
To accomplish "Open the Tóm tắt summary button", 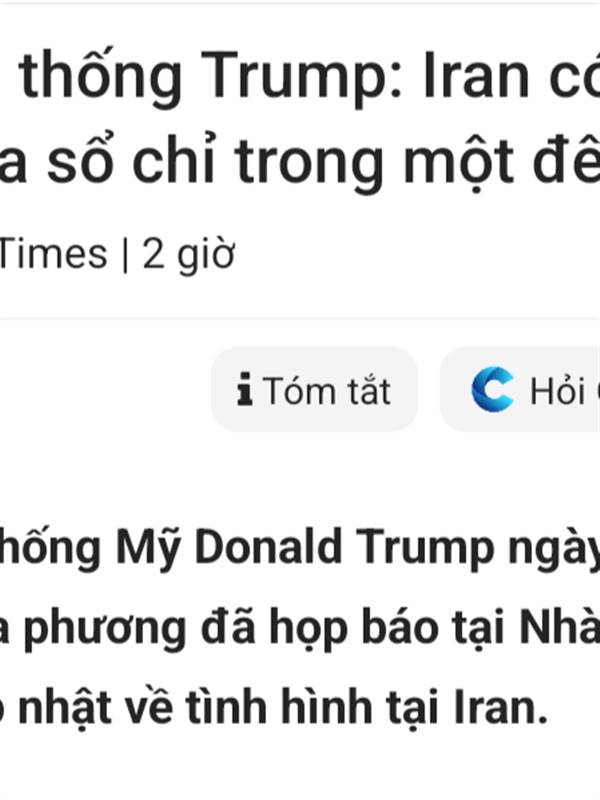I will point(314,389).
